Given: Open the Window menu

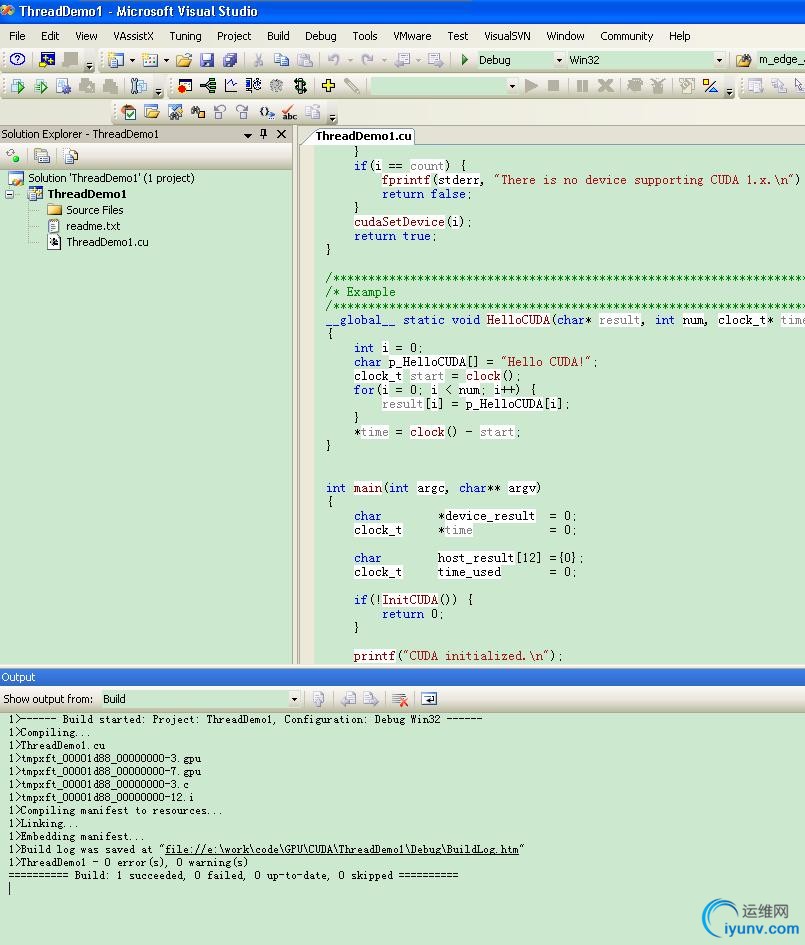Looking at the screenshot, I should pyautogui.click(x=565, y=36).
